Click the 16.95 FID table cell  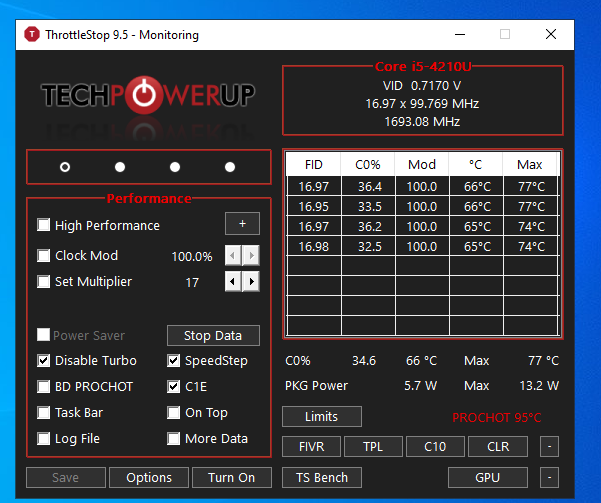pos(314,207)
